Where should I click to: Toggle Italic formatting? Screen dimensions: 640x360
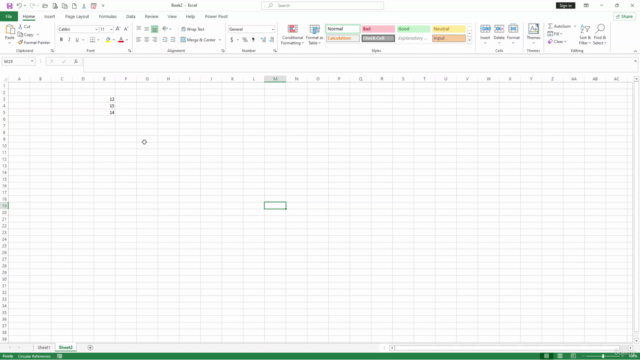click(69, 40)
